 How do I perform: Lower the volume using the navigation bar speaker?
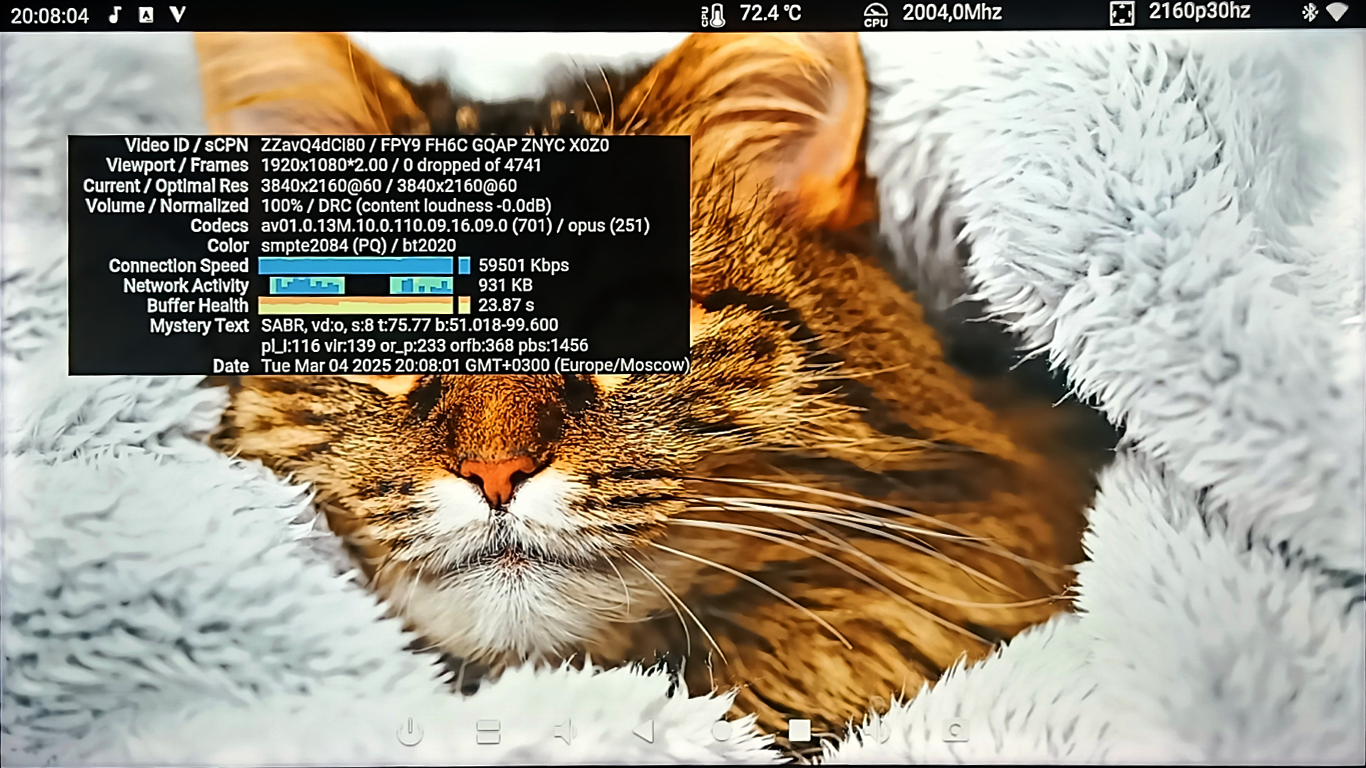tap(565, 732)
